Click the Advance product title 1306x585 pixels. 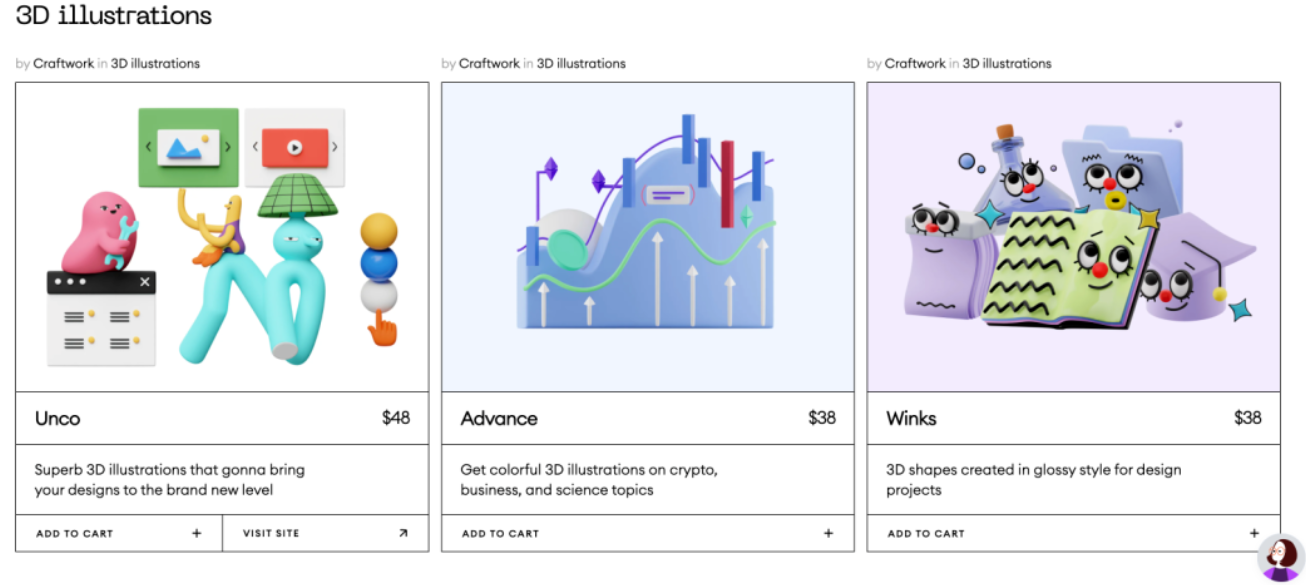point(499,418)
